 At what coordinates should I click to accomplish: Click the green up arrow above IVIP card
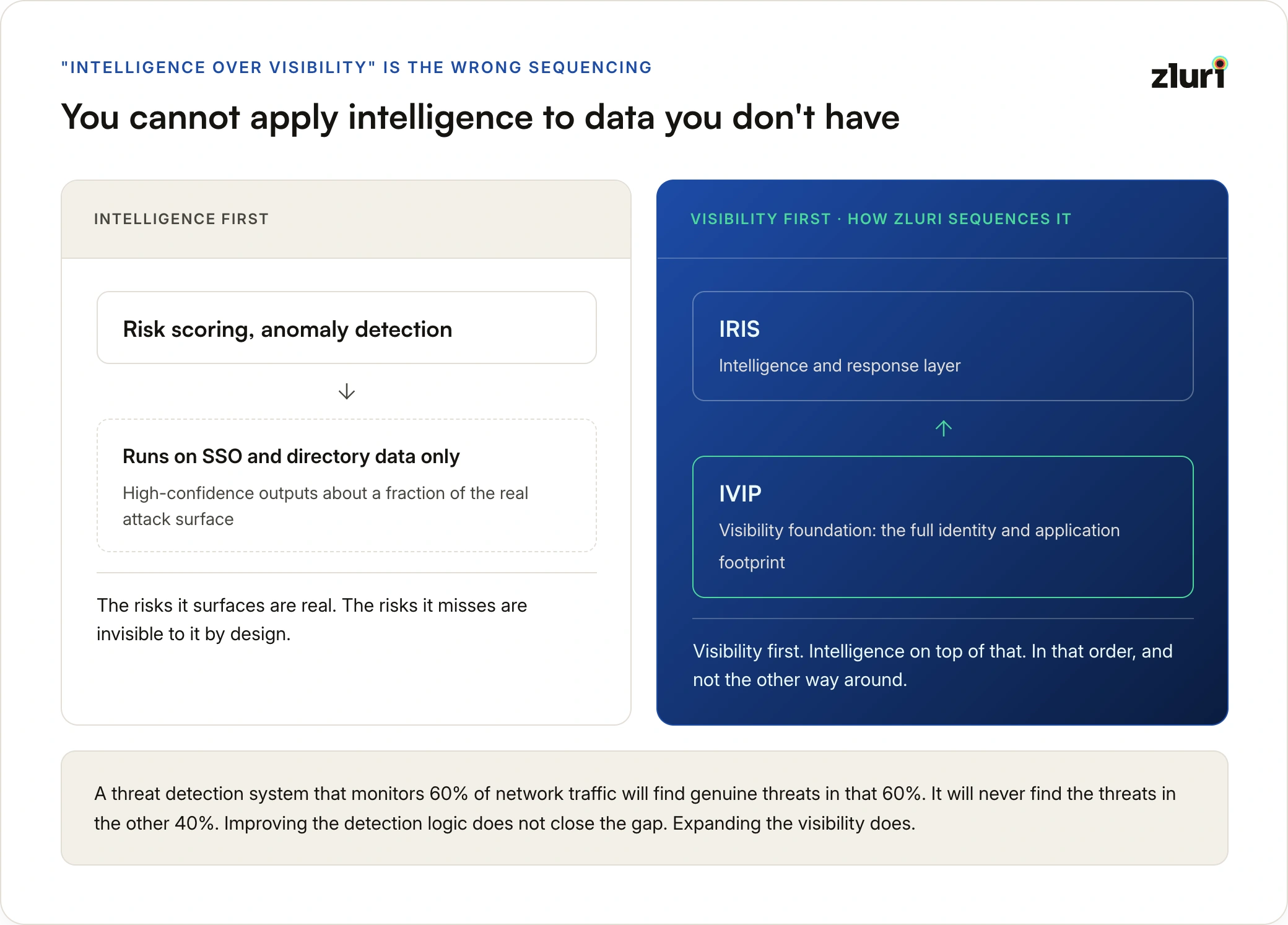coord(943,428)
